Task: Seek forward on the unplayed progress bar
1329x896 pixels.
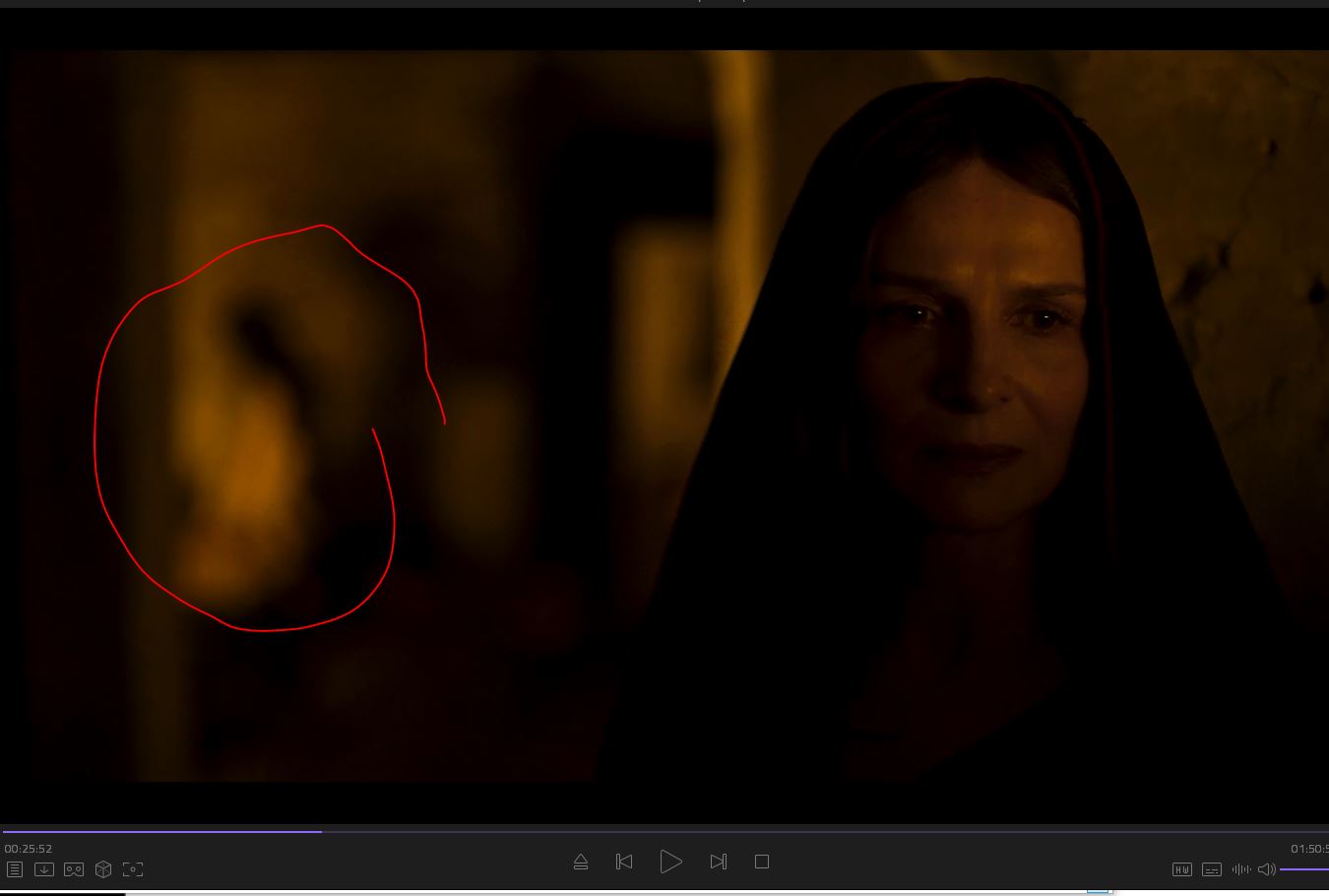Action: [x=788, y=832]
